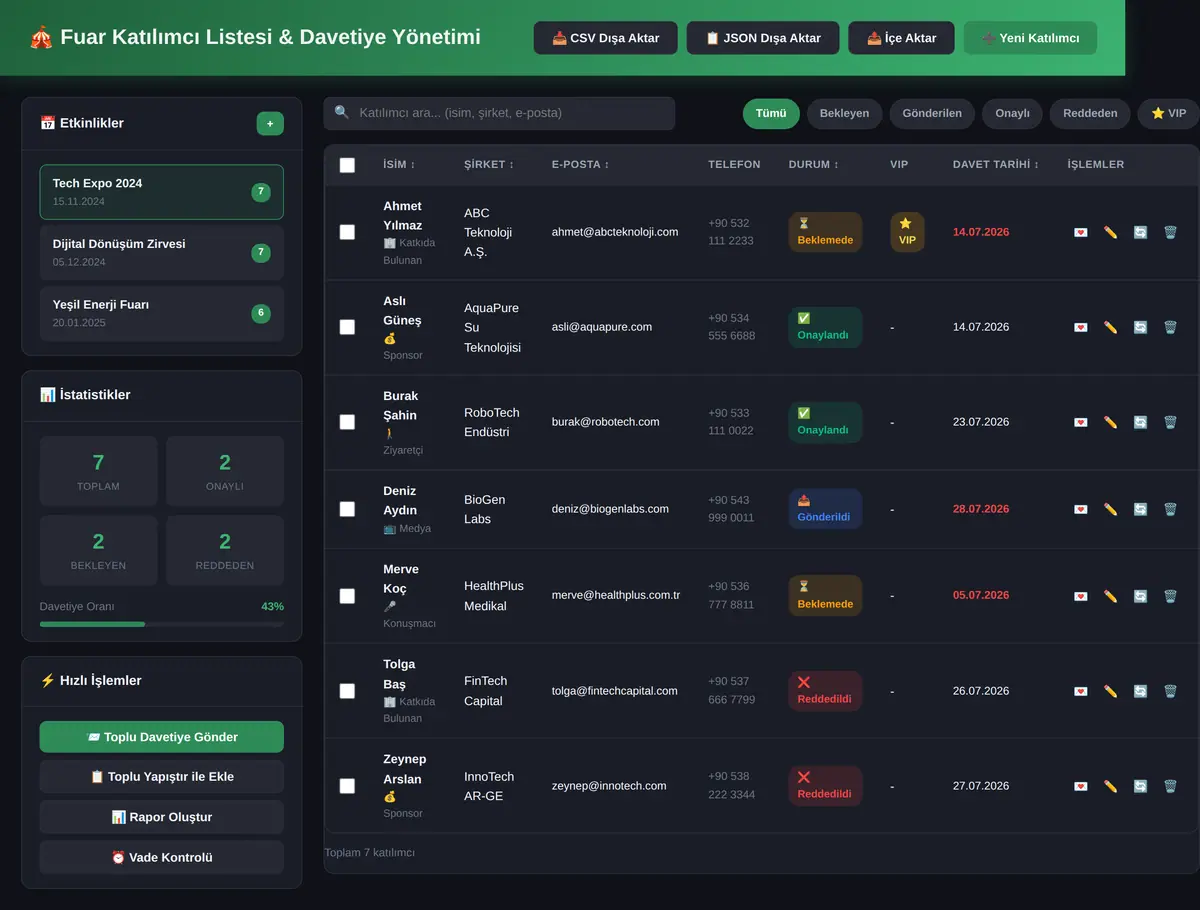Viewport: 1200px width, 910px height.
Task: Tick the select-all checkbox in the table header
Action: (x=347, y=165)
